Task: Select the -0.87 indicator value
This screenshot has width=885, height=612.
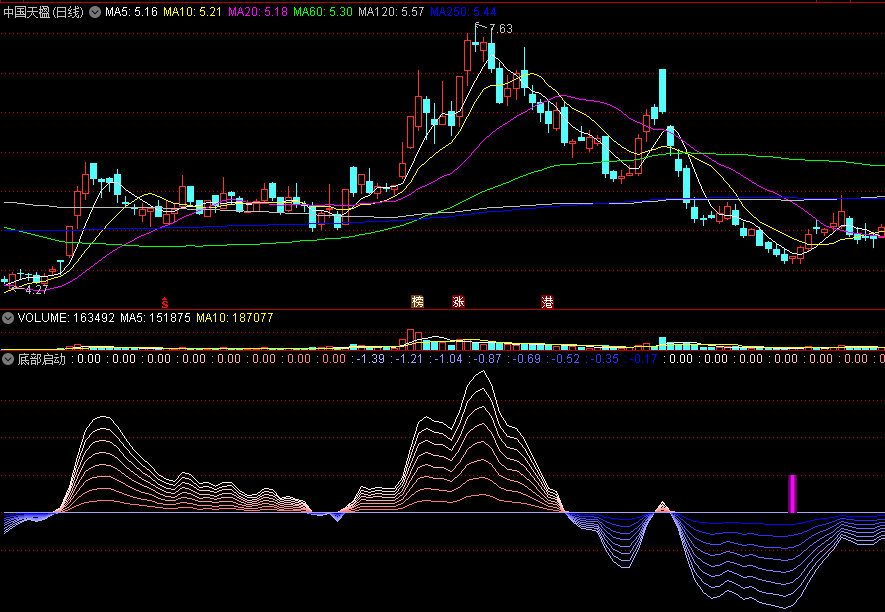Action: pos(487,359)
